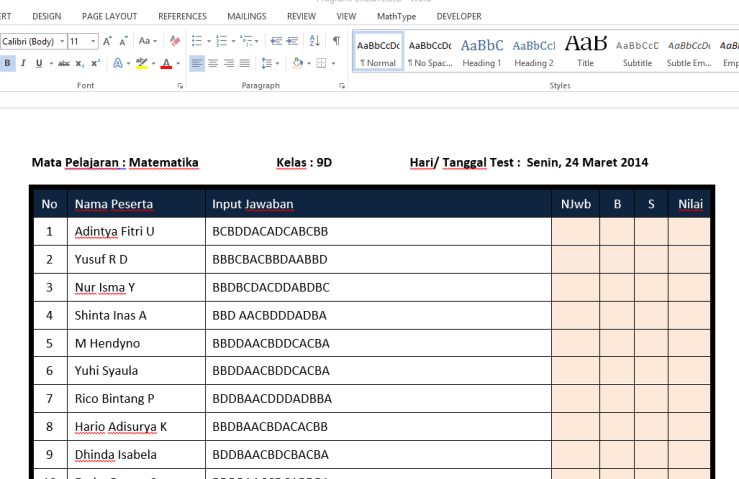Apply the red font color
Screen dimensions: 739x479
pyautogui.click(x=165, y=63)
